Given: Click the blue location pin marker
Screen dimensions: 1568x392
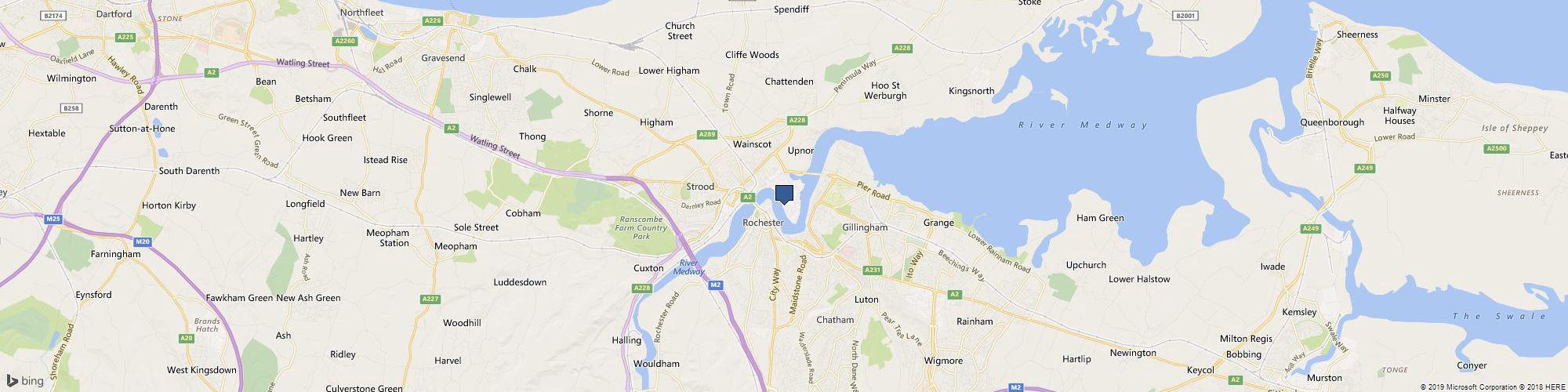Looking at the screenshot, I should pyautogui.click(x=784, y=194).
